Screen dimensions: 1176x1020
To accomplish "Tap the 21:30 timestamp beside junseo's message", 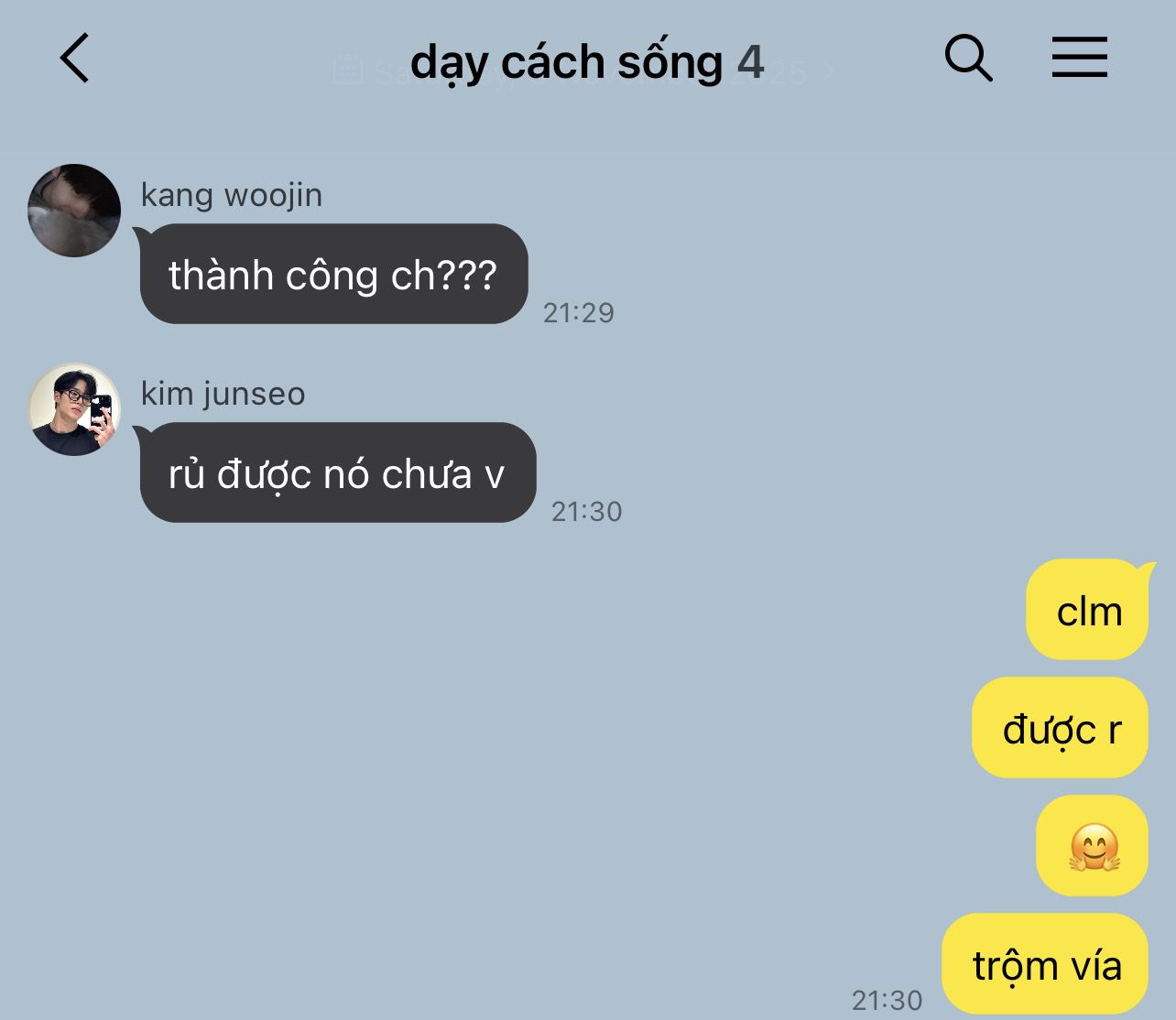I will coord(587,512).
